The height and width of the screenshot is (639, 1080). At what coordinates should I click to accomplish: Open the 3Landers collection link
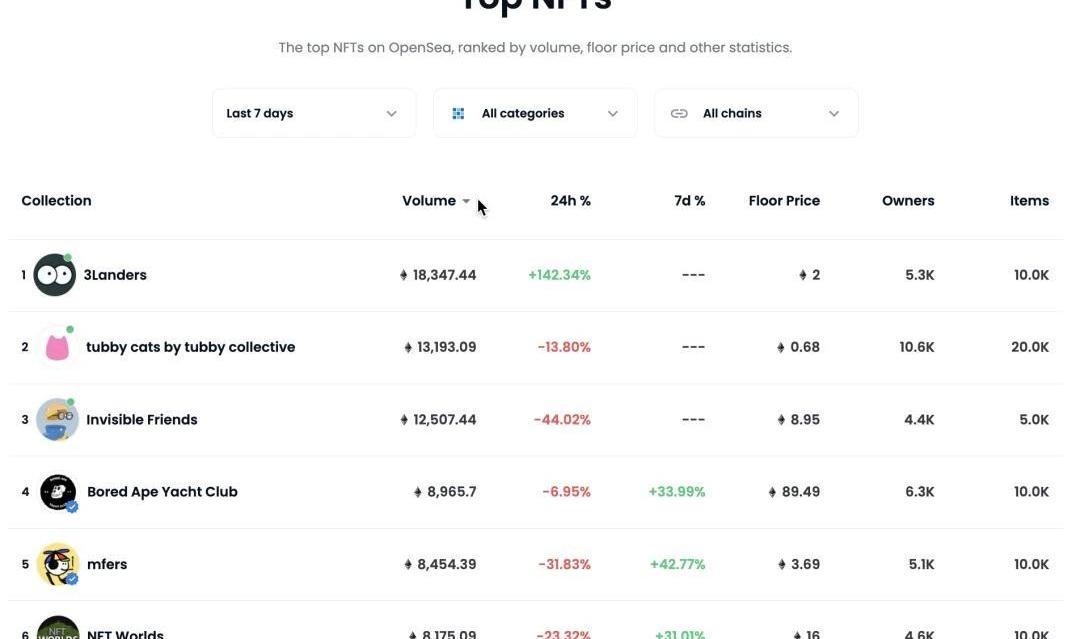coord(115,275)
